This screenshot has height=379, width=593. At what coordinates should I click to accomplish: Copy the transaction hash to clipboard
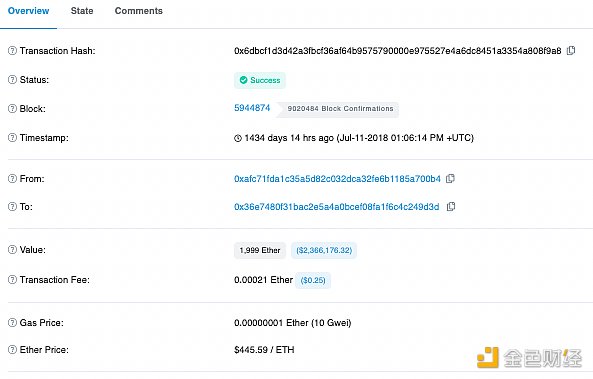571,50
